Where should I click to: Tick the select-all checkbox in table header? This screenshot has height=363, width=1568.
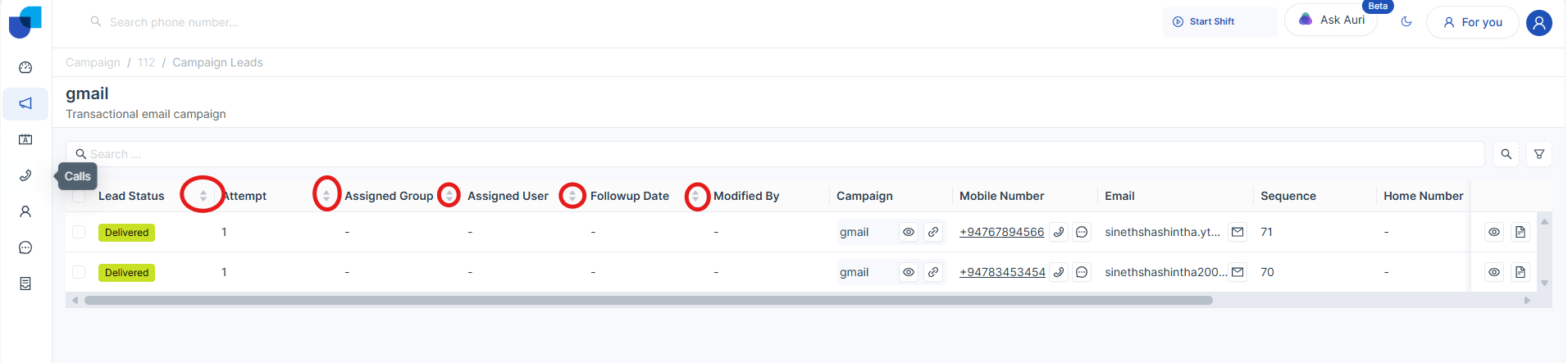coord(79,197)
